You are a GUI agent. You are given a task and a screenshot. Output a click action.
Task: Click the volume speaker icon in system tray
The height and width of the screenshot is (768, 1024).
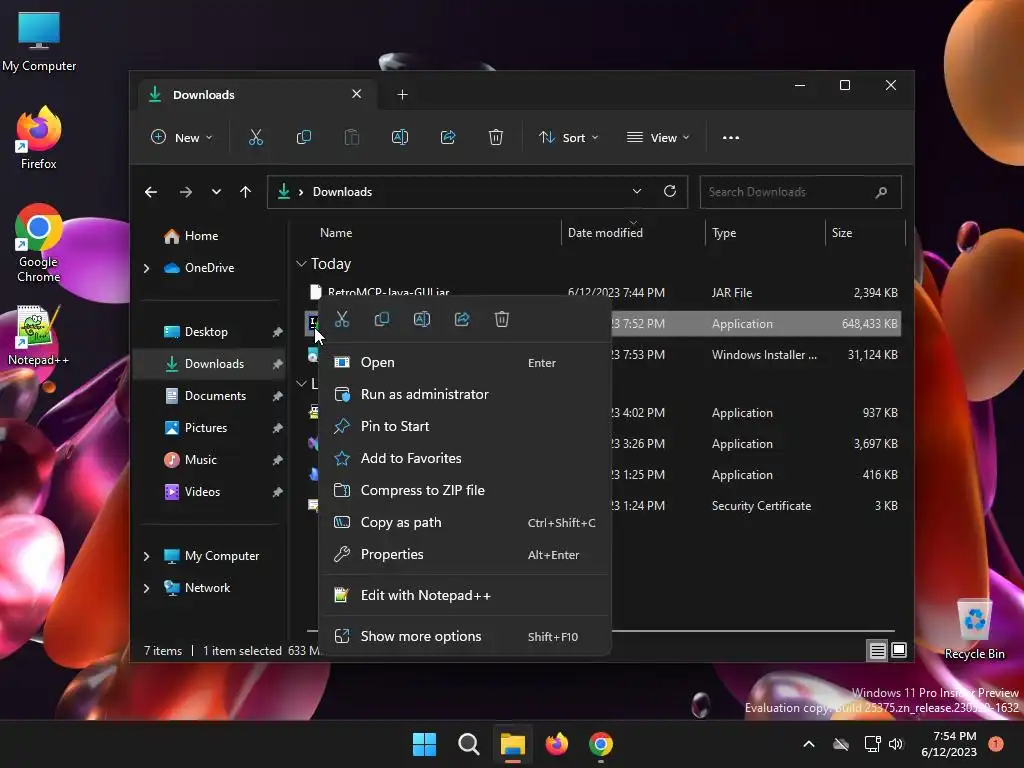coord(895,744)
